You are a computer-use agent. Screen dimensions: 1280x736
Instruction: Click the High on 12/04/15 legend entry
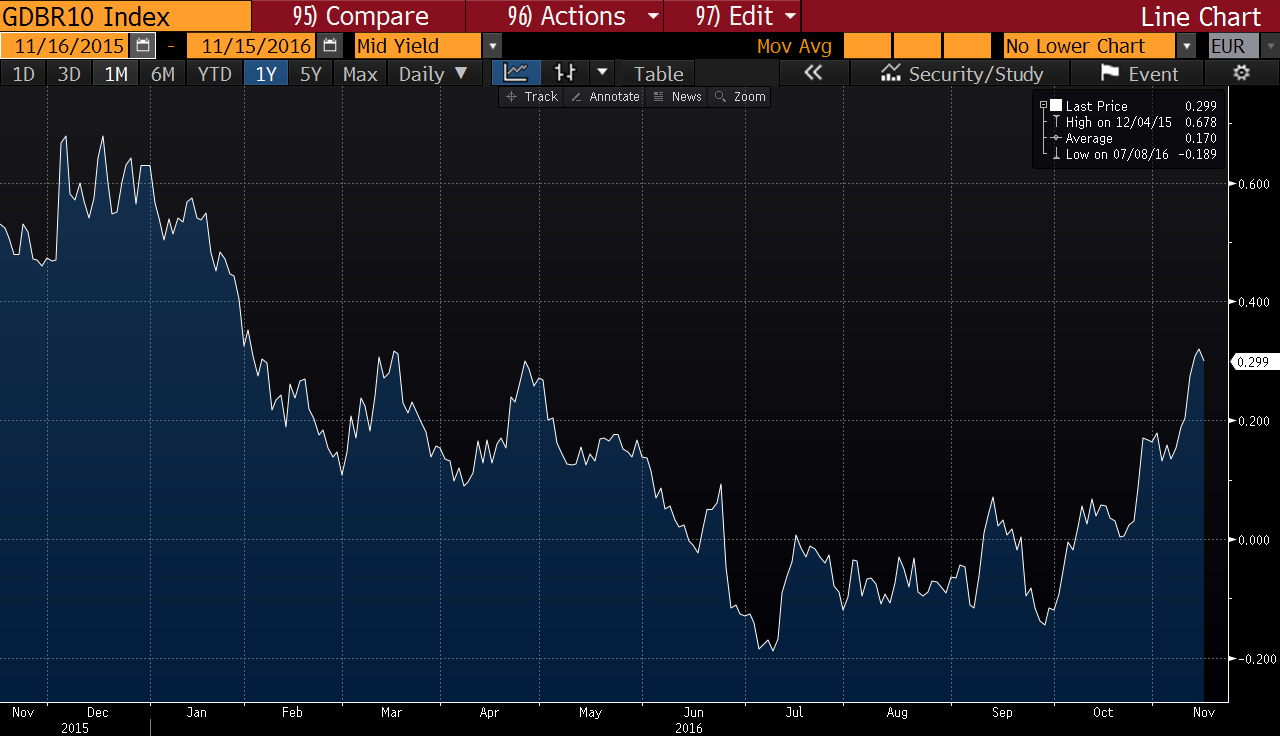(1118, 122)
